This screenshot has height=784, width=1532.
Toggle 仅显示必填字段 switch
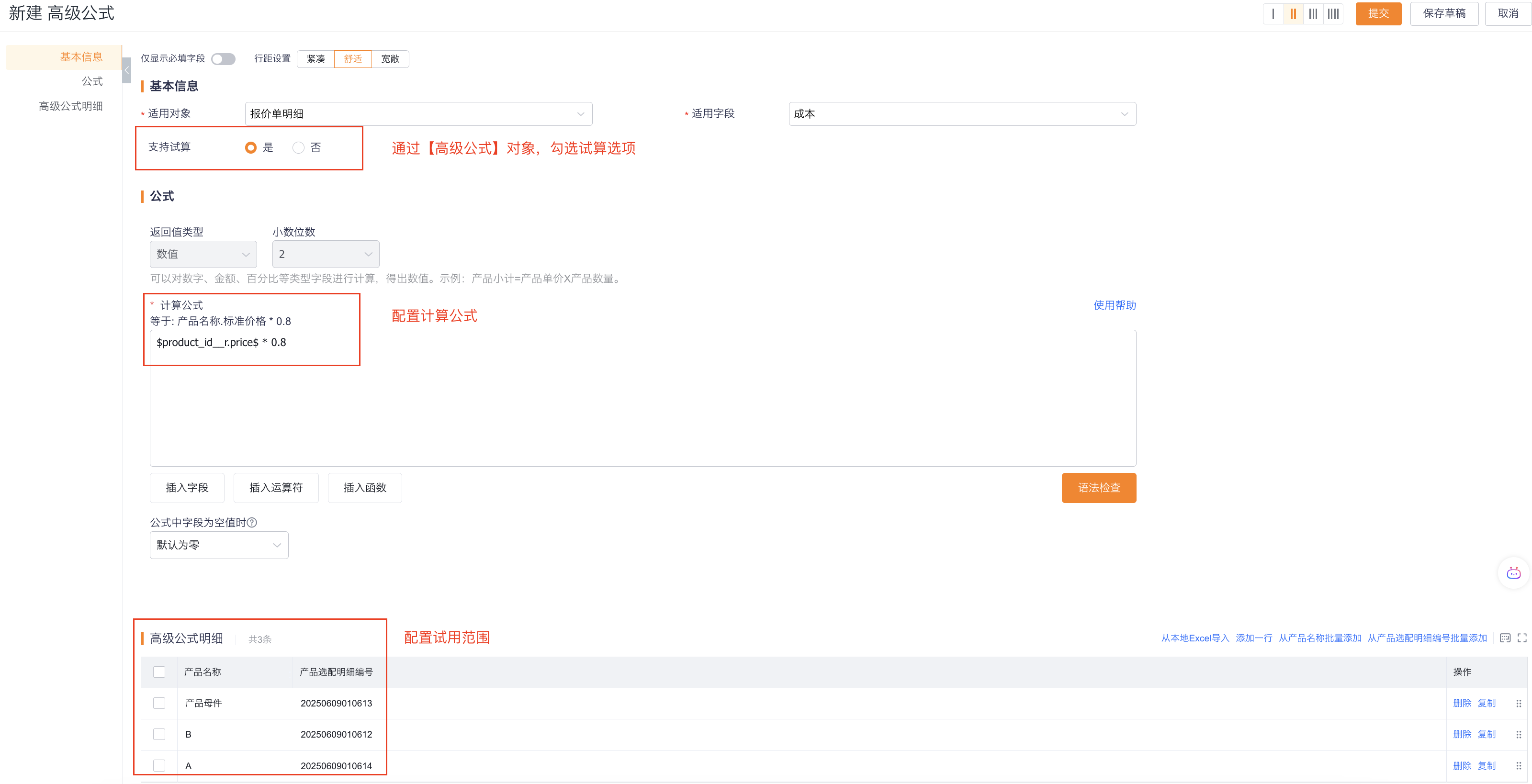point(223,59)
